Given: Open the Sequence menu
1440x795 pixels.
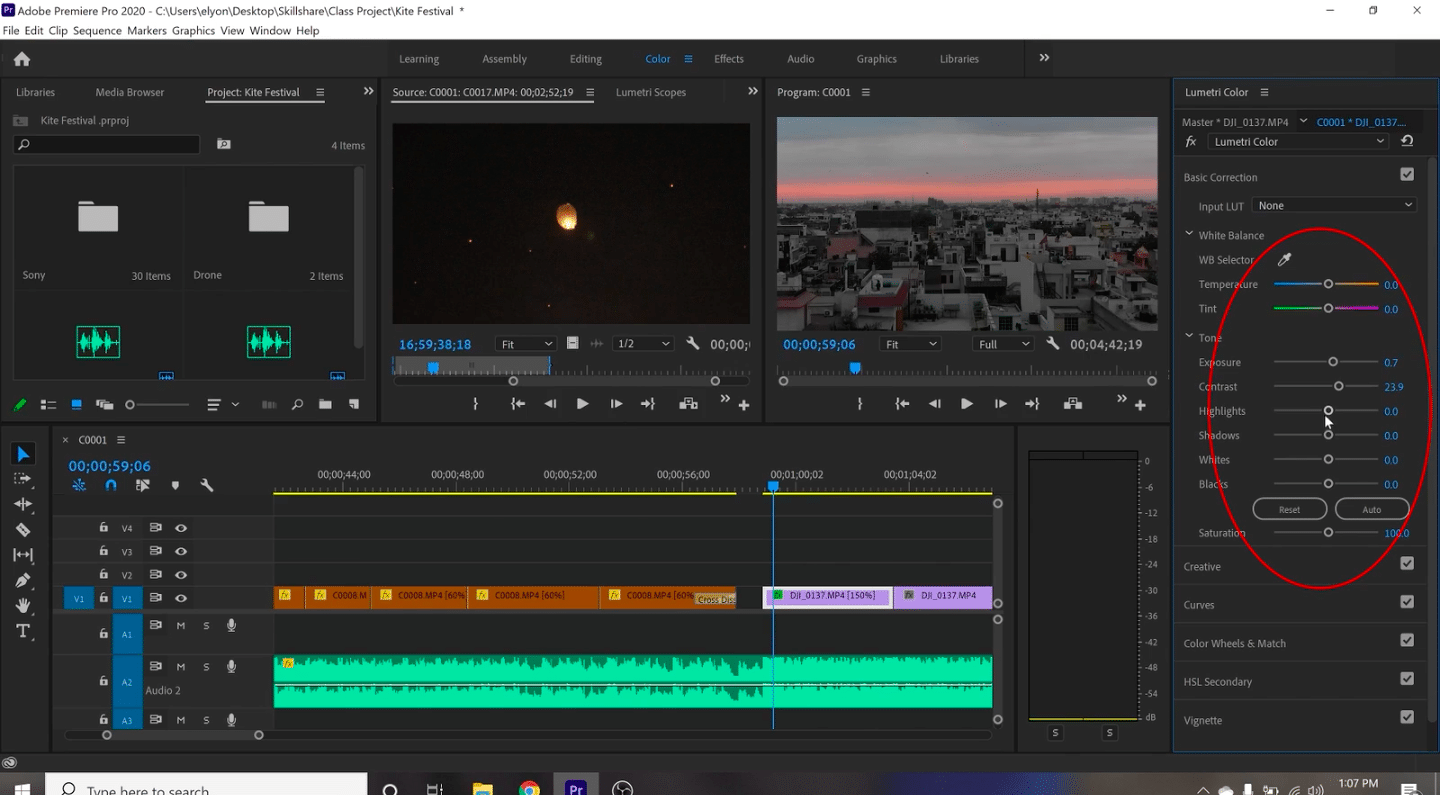Looking at the screenshot, I should pyautogui.click(x=97, y=31).
